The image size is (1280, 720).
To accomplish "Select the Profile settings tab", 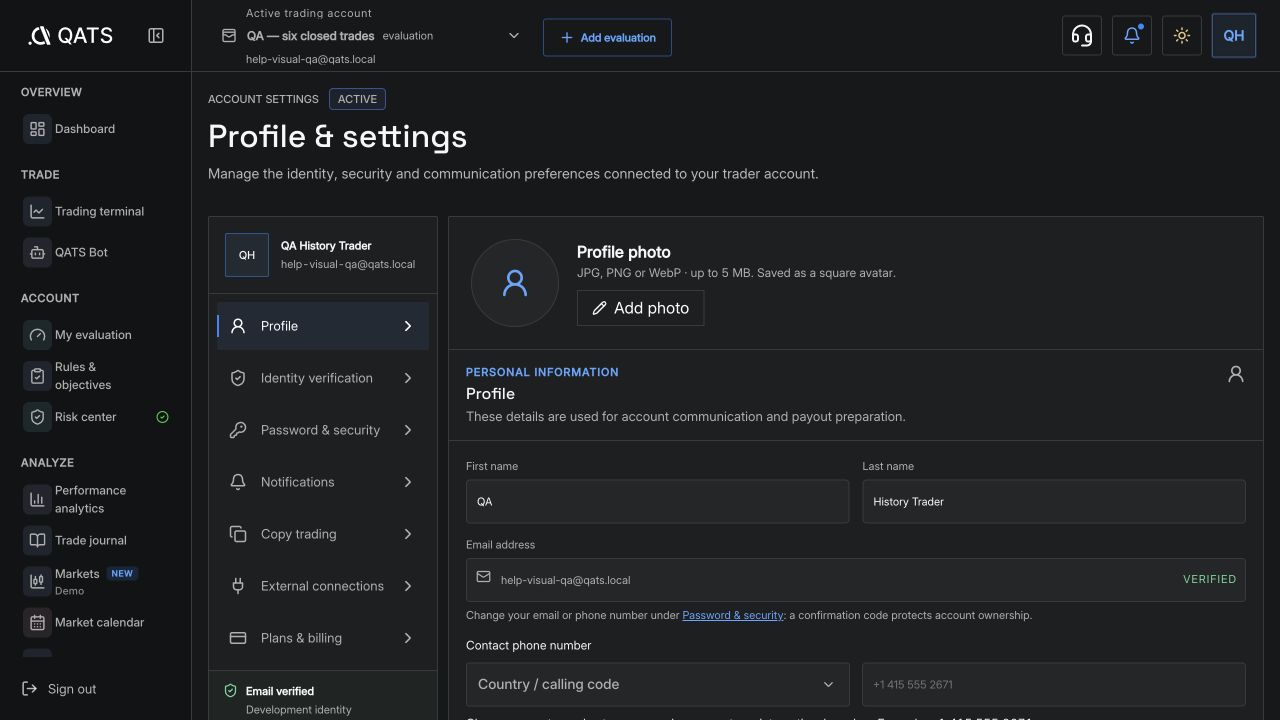I will coord(323,326).
